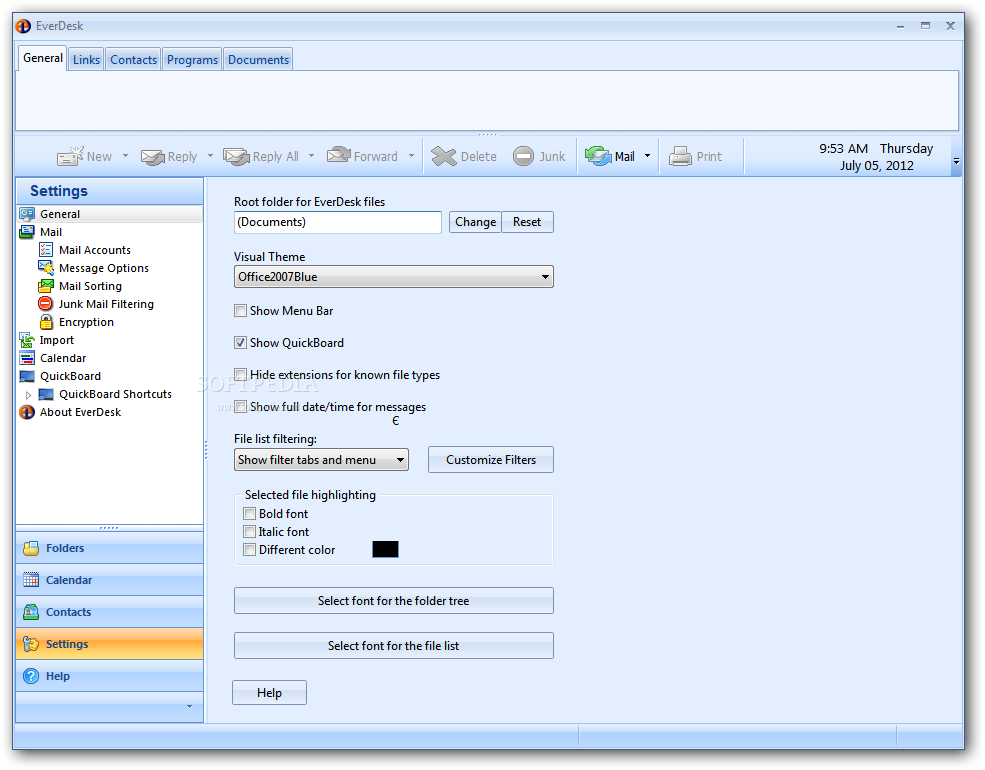Screen dimensions: 985x770
Task: Select the General settings icon in tree
Action: coord(27,214)
